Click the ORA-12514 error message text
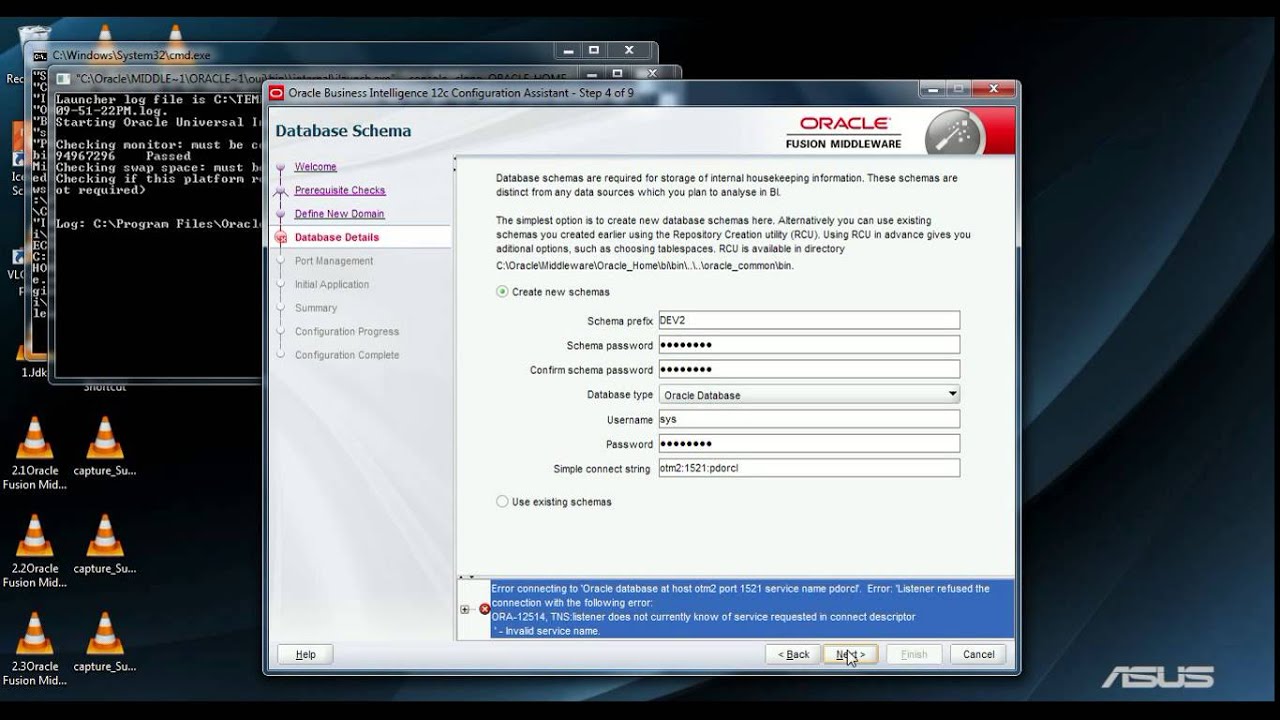This screenshot has width=1280, height=720. (x=703, y=617)
